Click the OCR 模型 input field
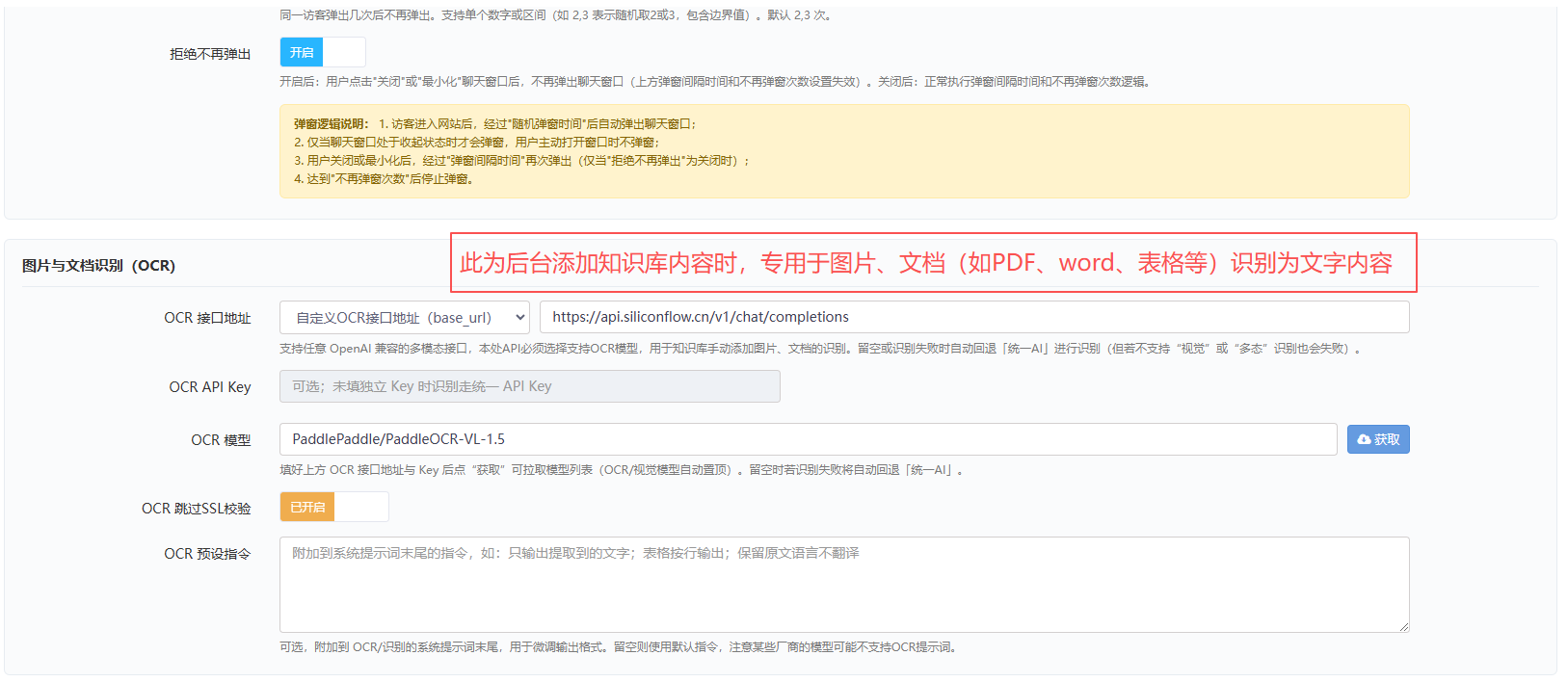This screenshot has width=1568, height=682. 809,439
